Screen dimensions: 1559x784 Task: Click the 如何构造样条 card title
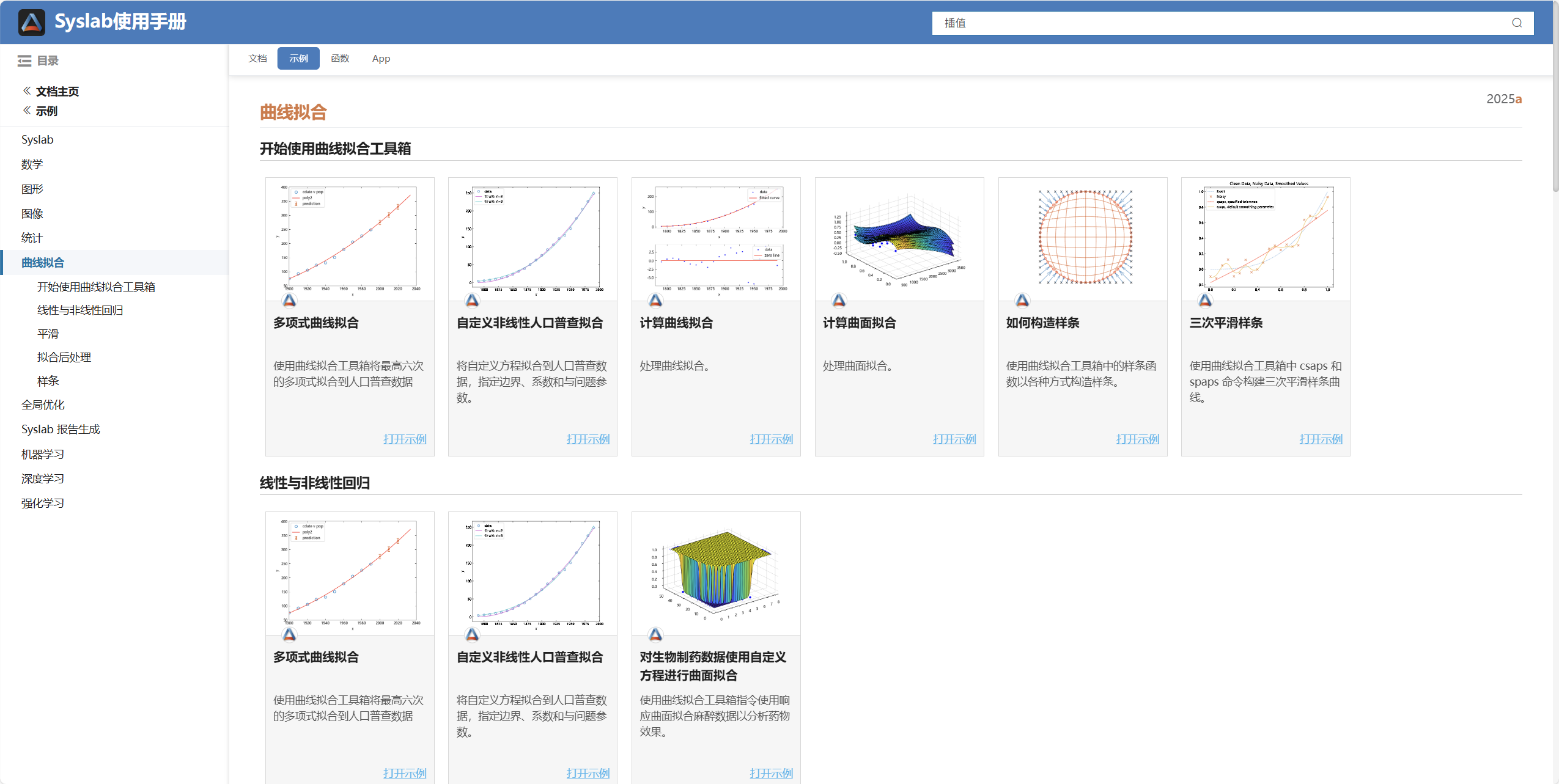1043,323
